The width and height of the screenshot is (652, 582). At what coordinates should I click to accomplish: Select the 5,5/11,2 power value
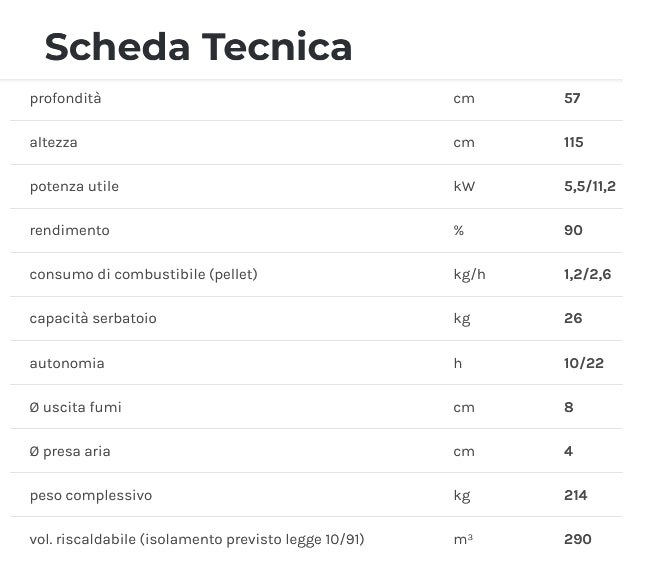(589, 186)
